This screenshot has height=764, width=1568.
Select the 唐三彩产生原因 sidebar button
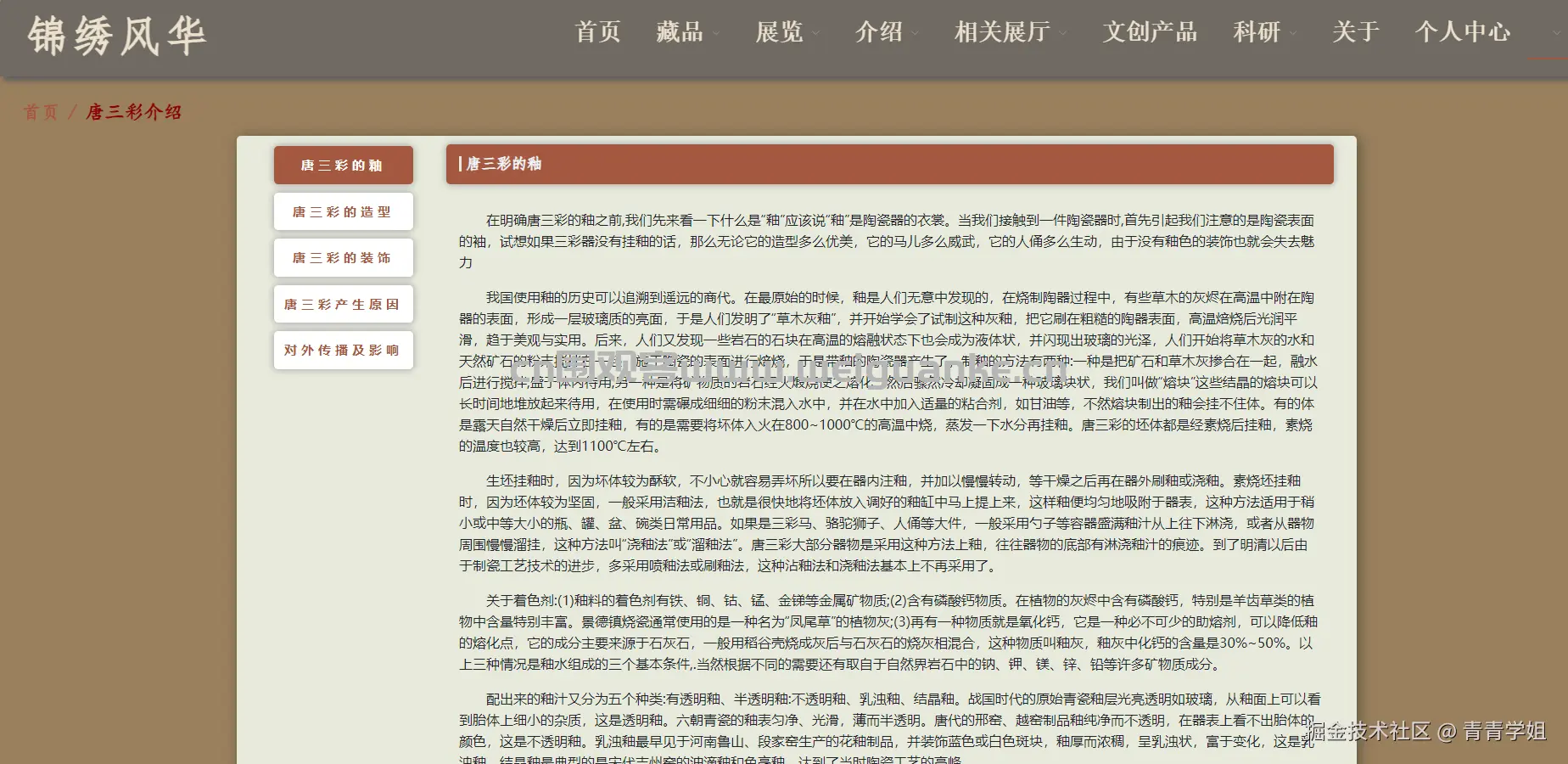[343, 304]
